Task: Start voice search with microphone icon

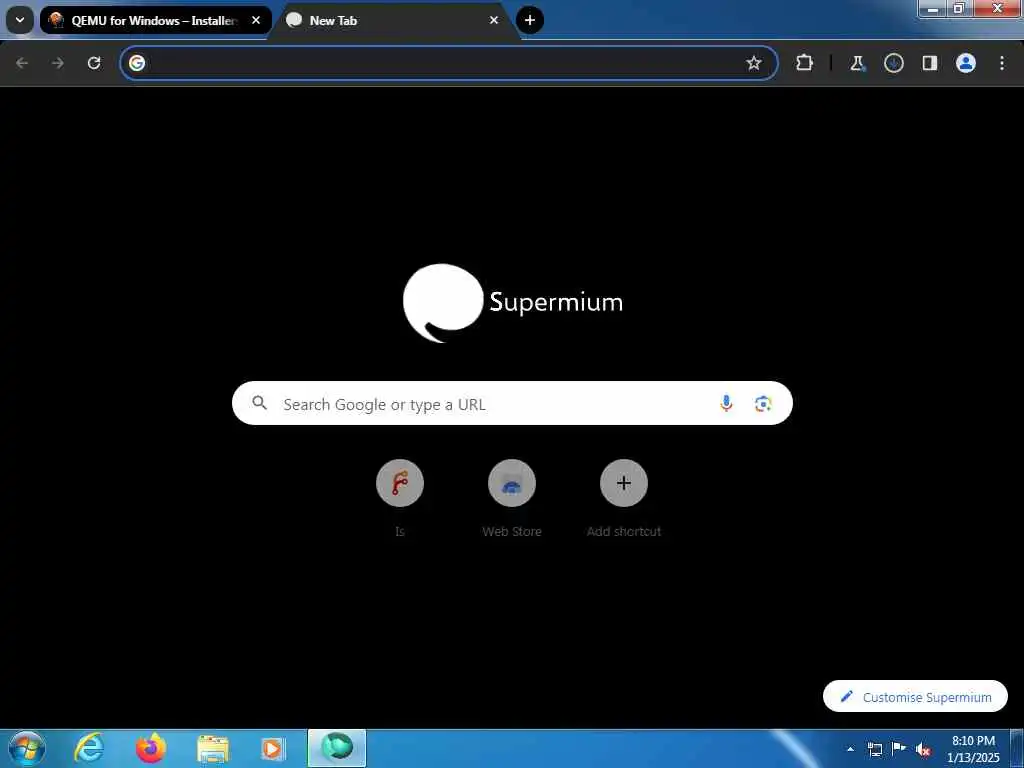Action: point(726,404)
